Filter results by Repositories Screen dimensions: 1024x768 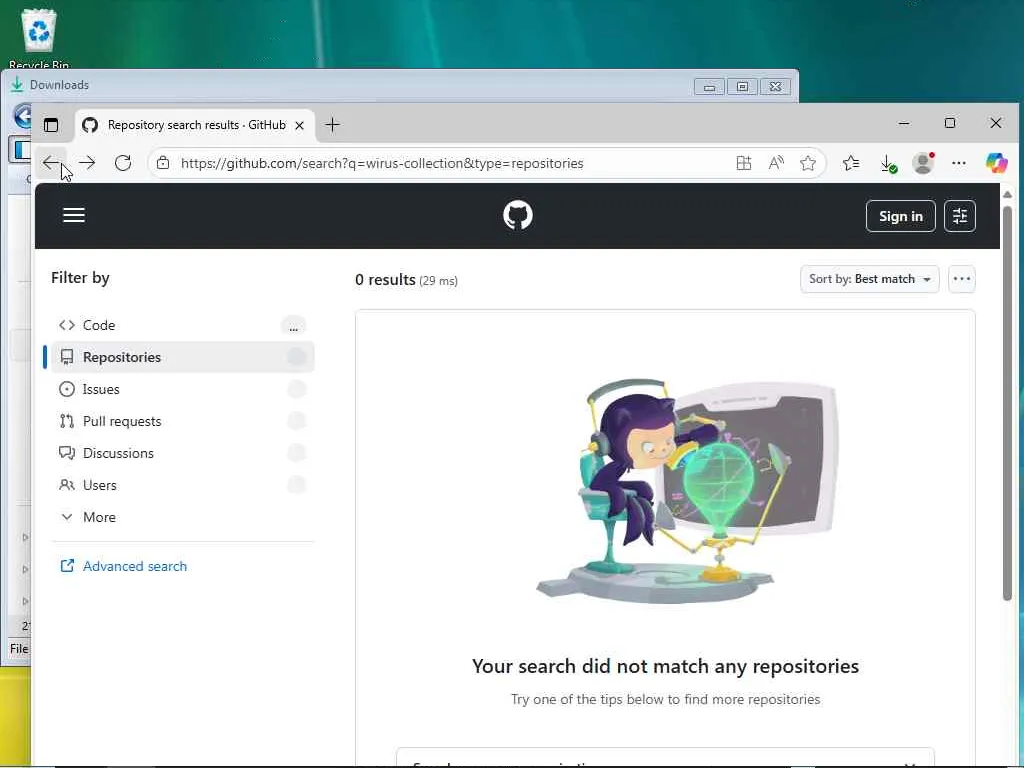point(182,357)
